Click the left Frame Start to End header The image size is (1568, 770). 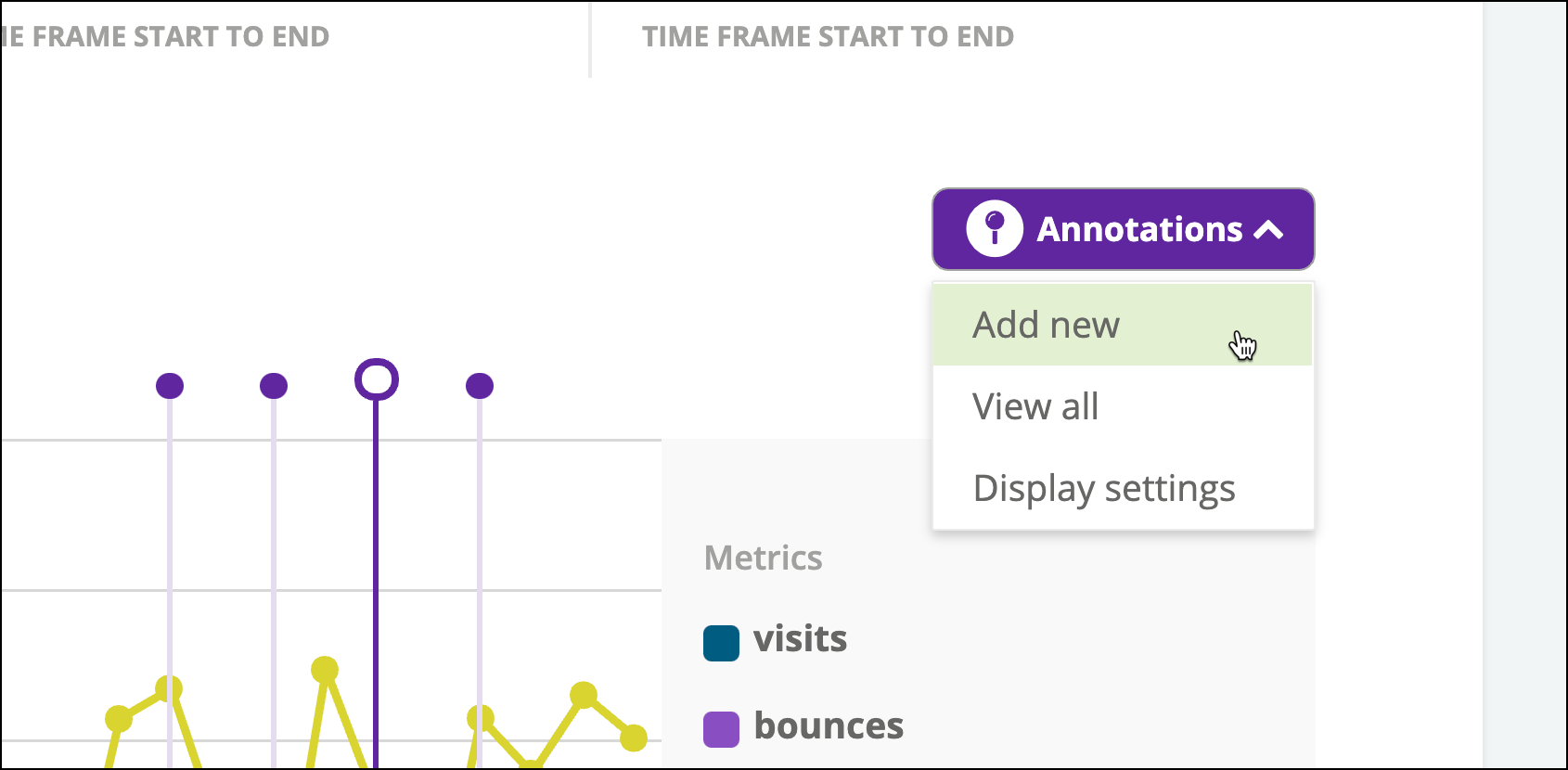point(165,36)
